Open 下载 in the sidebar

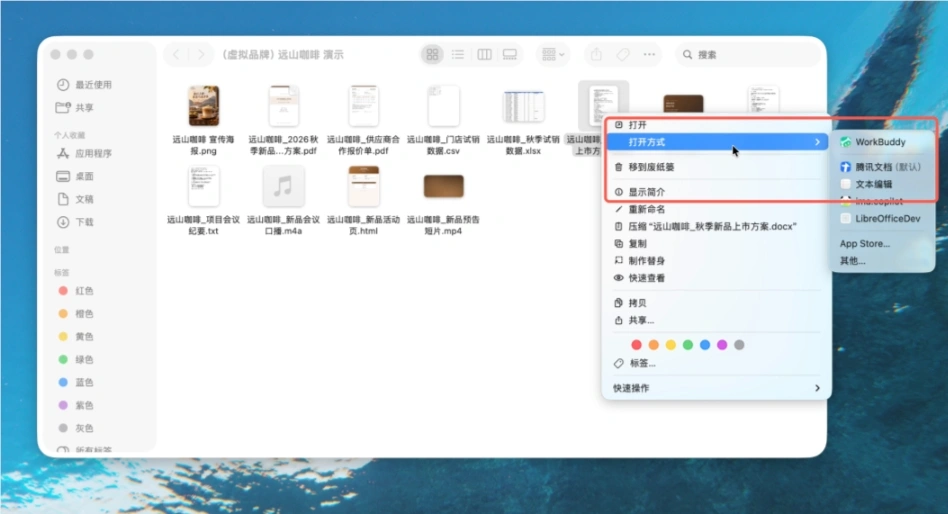tap(76, 222)
